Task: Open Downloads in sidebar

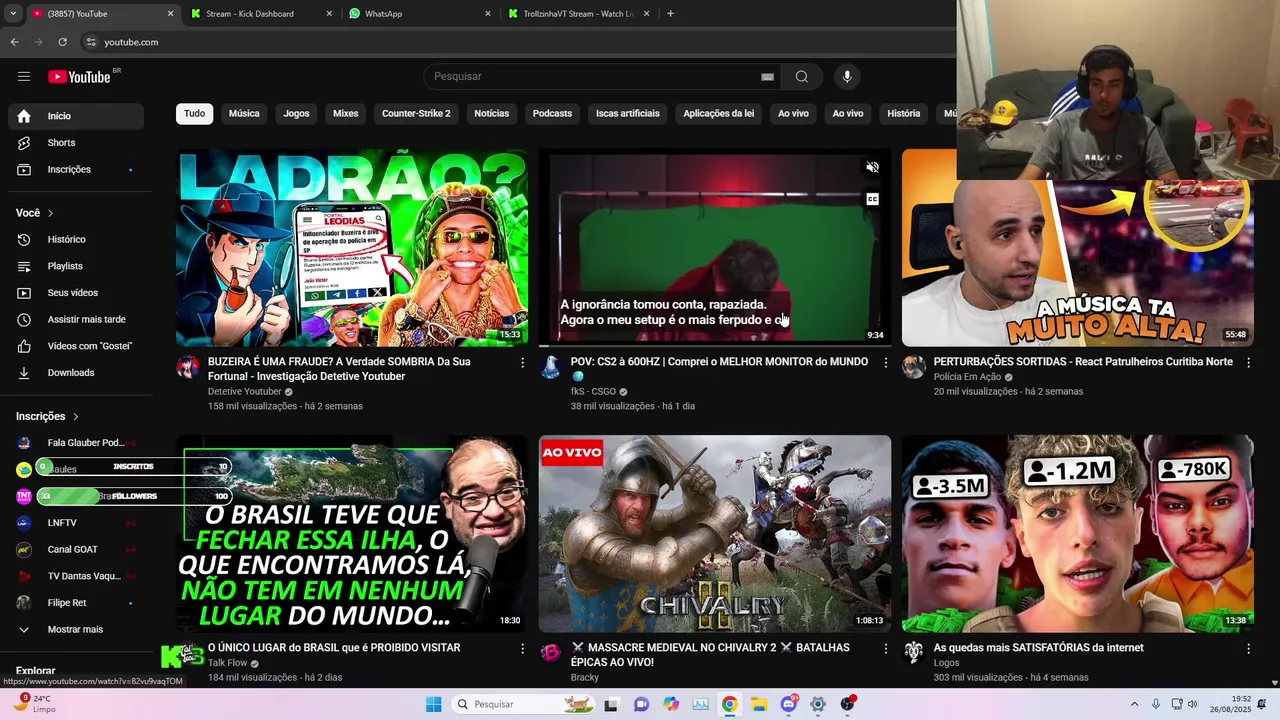Action: coord(76,373)
